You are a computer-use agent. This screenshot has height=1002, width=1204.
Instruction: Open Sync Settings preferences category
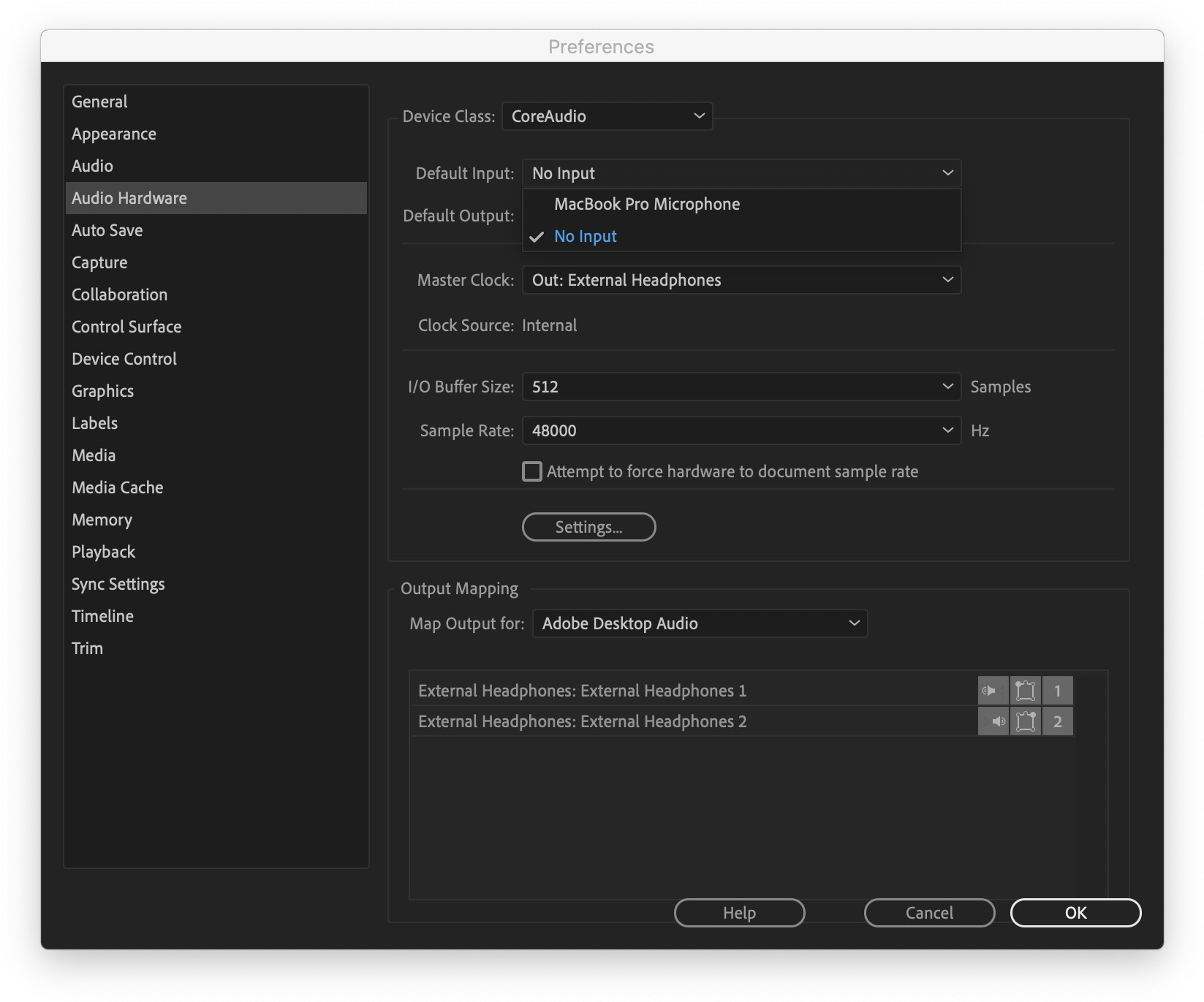(216, 584)
